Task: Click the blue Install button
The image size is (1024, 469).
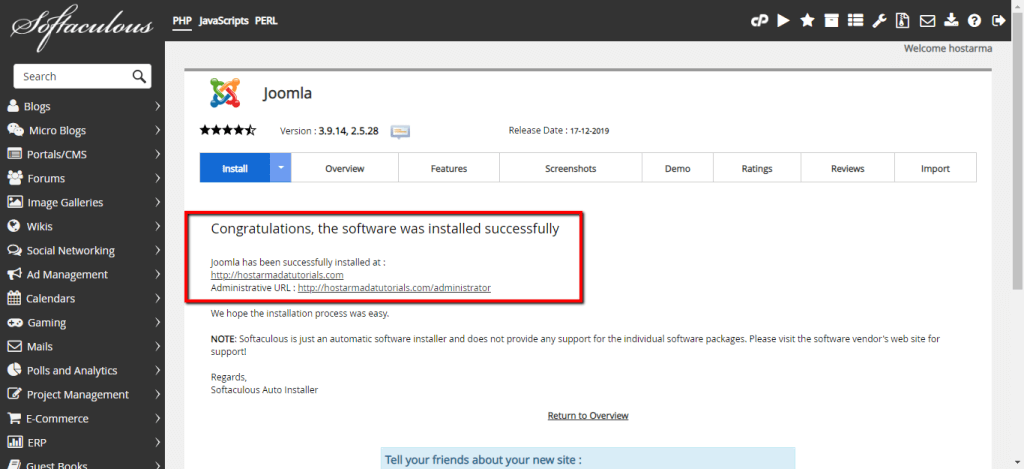Action: coord(234,168)
